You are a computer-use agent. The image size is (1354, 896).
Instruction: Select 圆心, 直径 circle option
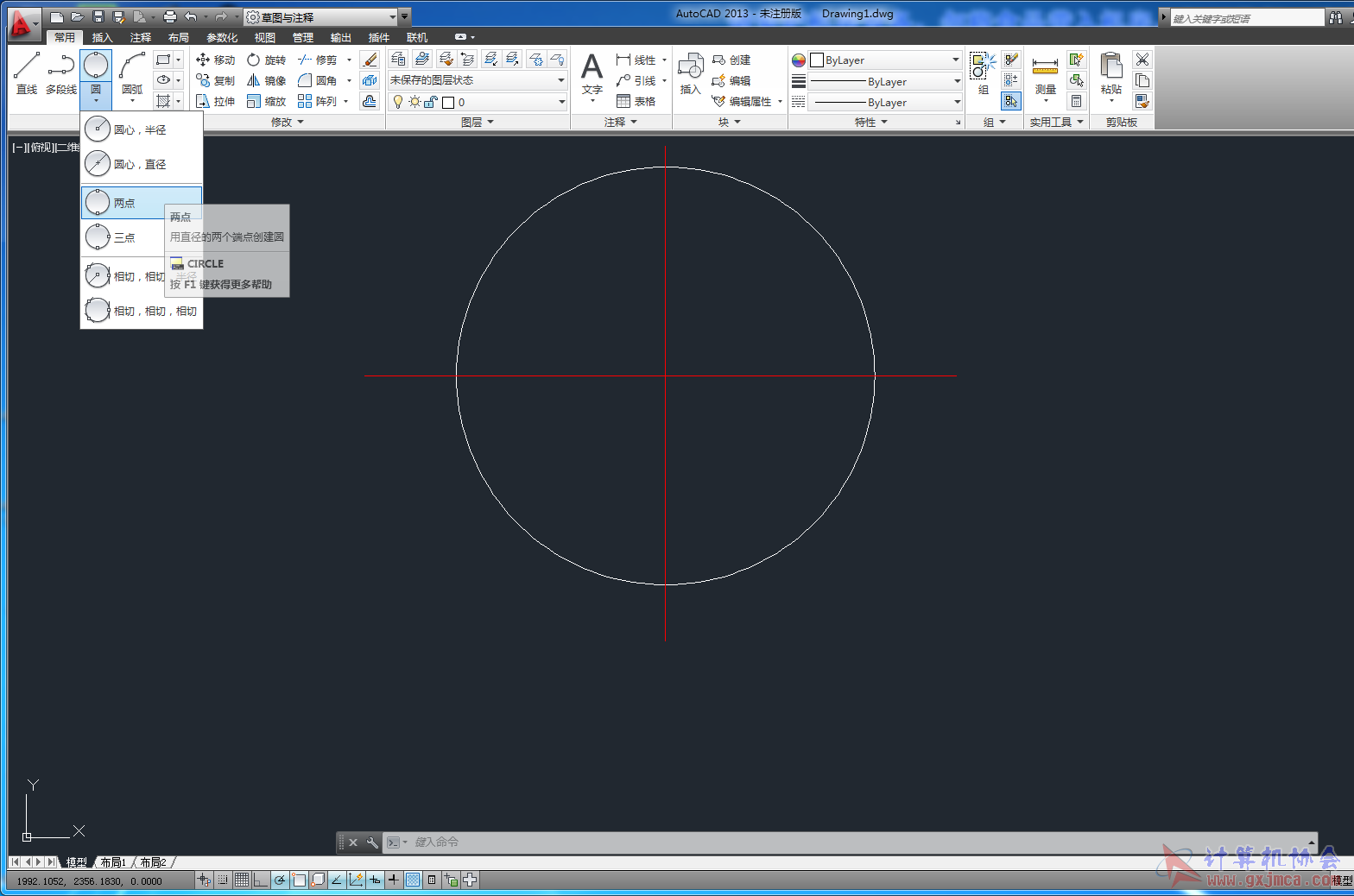[142, 164]
